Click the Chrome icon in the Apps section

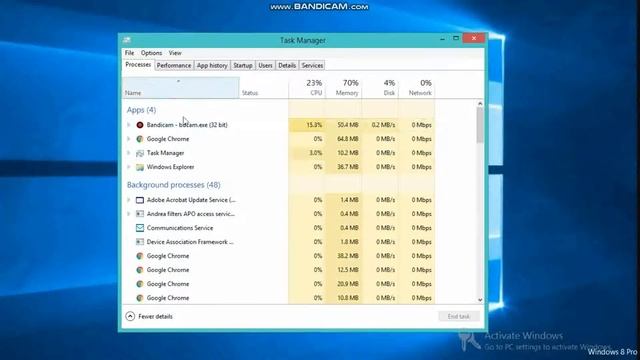coord(140,139)
